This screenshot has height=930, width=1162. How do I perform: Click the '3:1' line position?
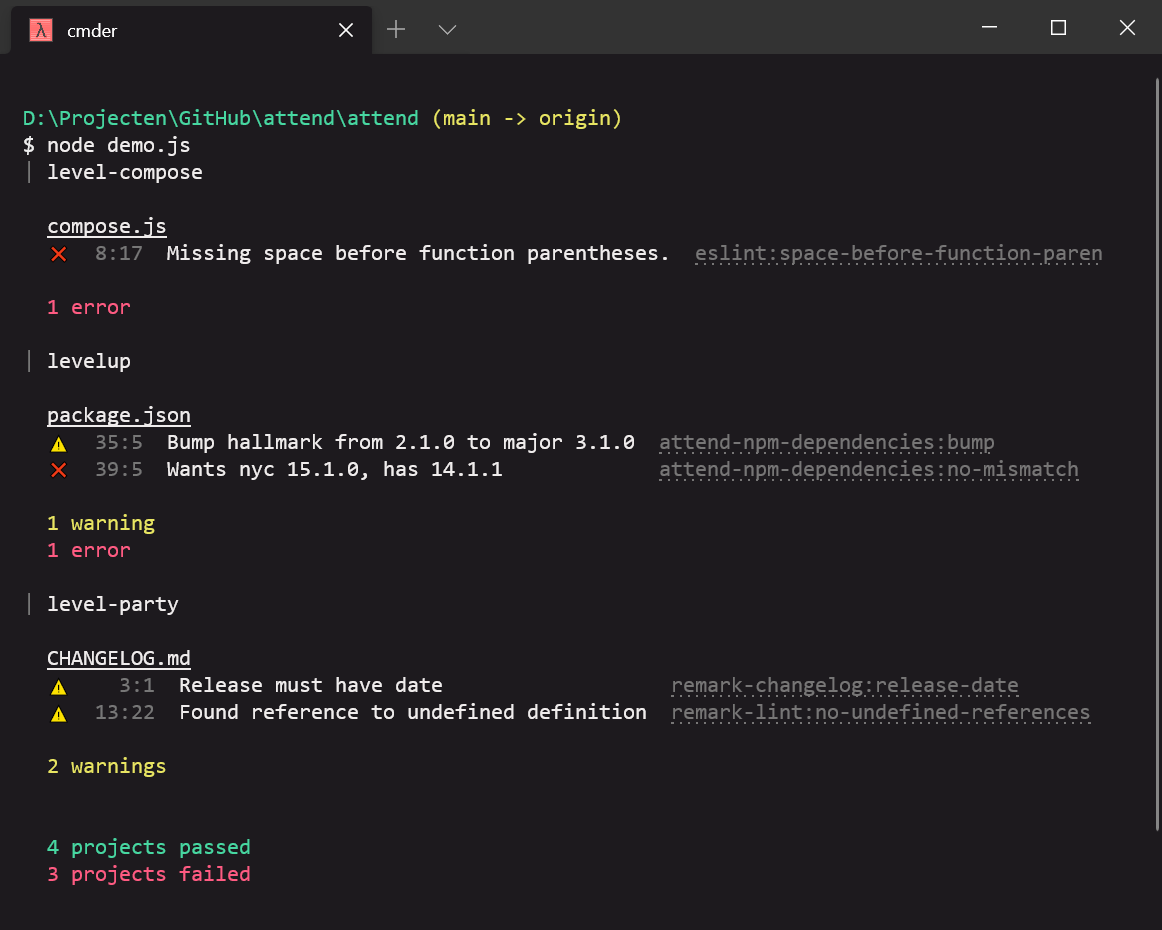[137, 685]
